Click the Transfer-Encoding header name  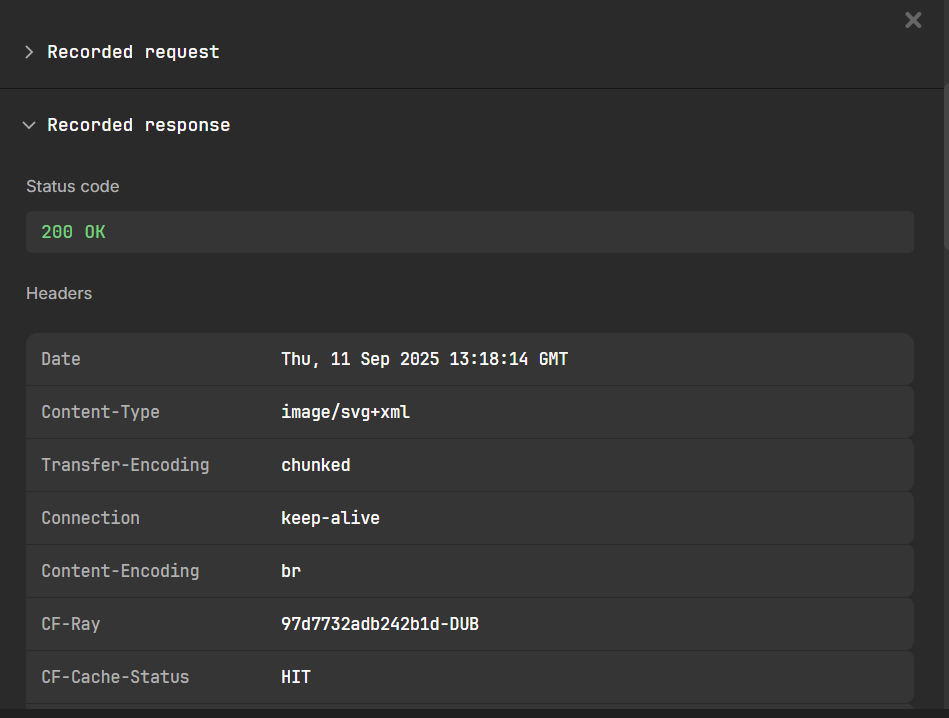click(125, 465)
